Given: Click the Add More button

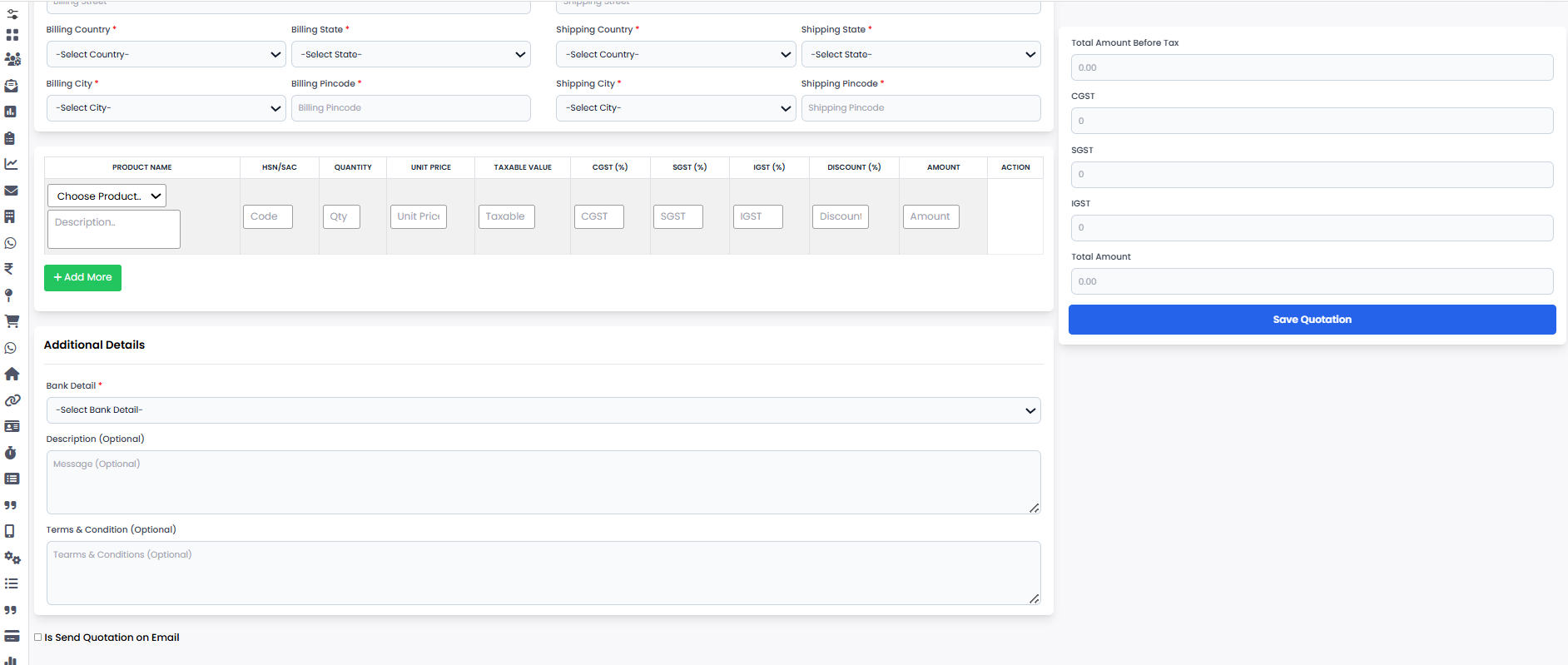Looking at the screenshot, I should coord(82,278).
